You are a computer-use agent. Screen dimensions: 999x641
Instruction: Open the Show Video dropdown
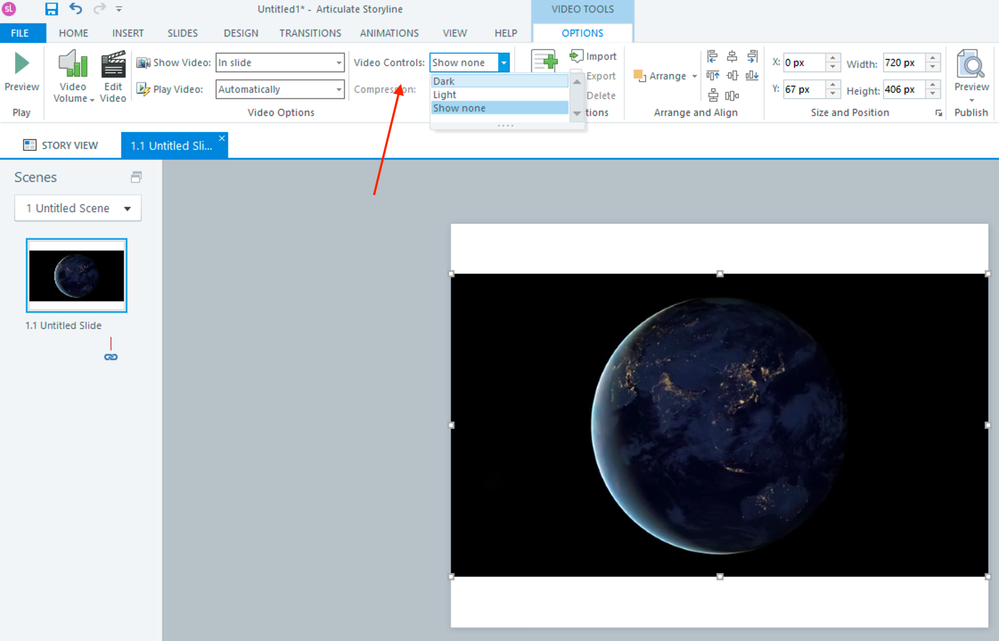pyautogui.click(x=280, y=63)
